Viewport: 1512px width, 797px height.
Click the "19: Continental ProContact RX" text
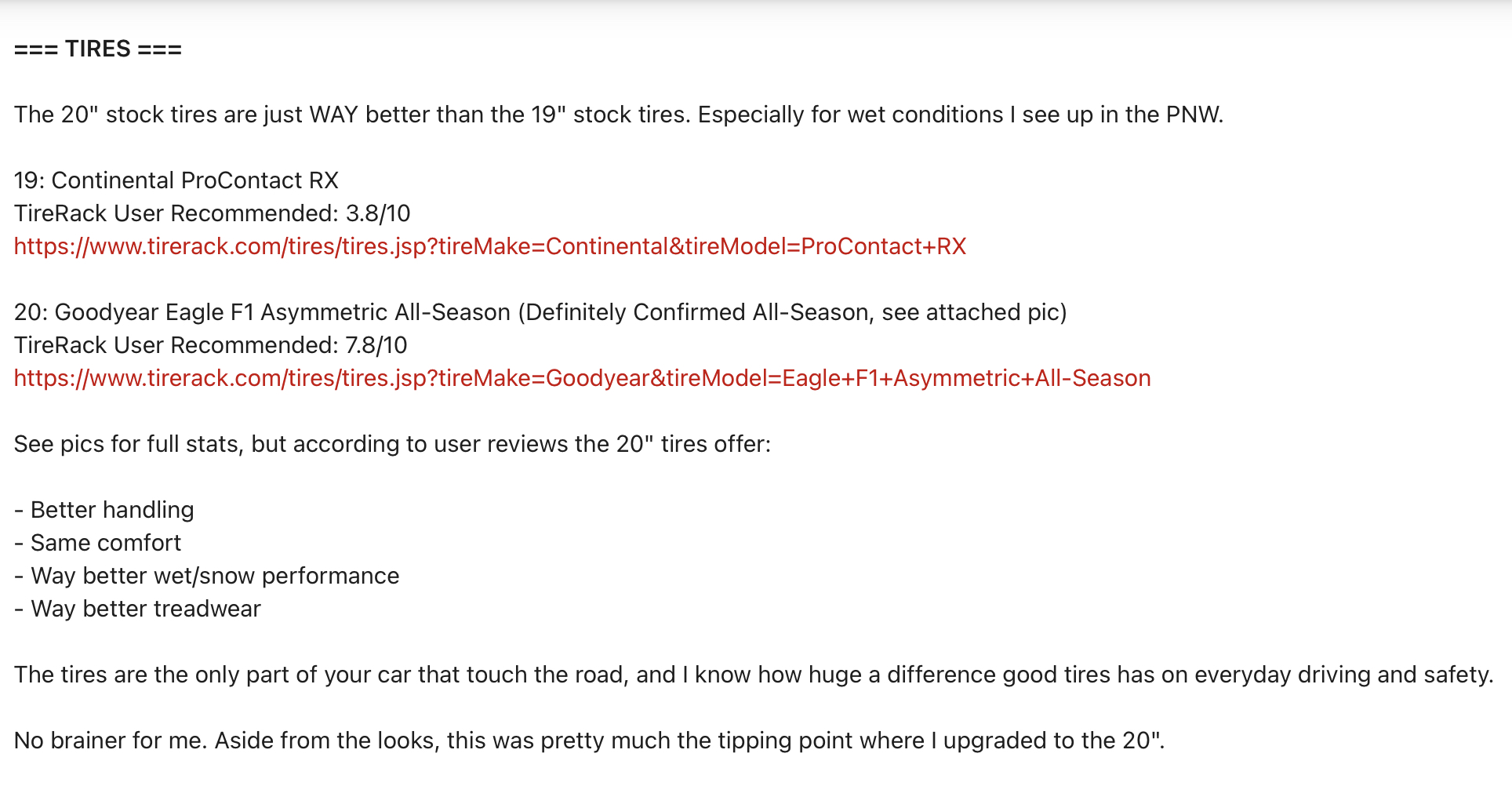(176, 180)
